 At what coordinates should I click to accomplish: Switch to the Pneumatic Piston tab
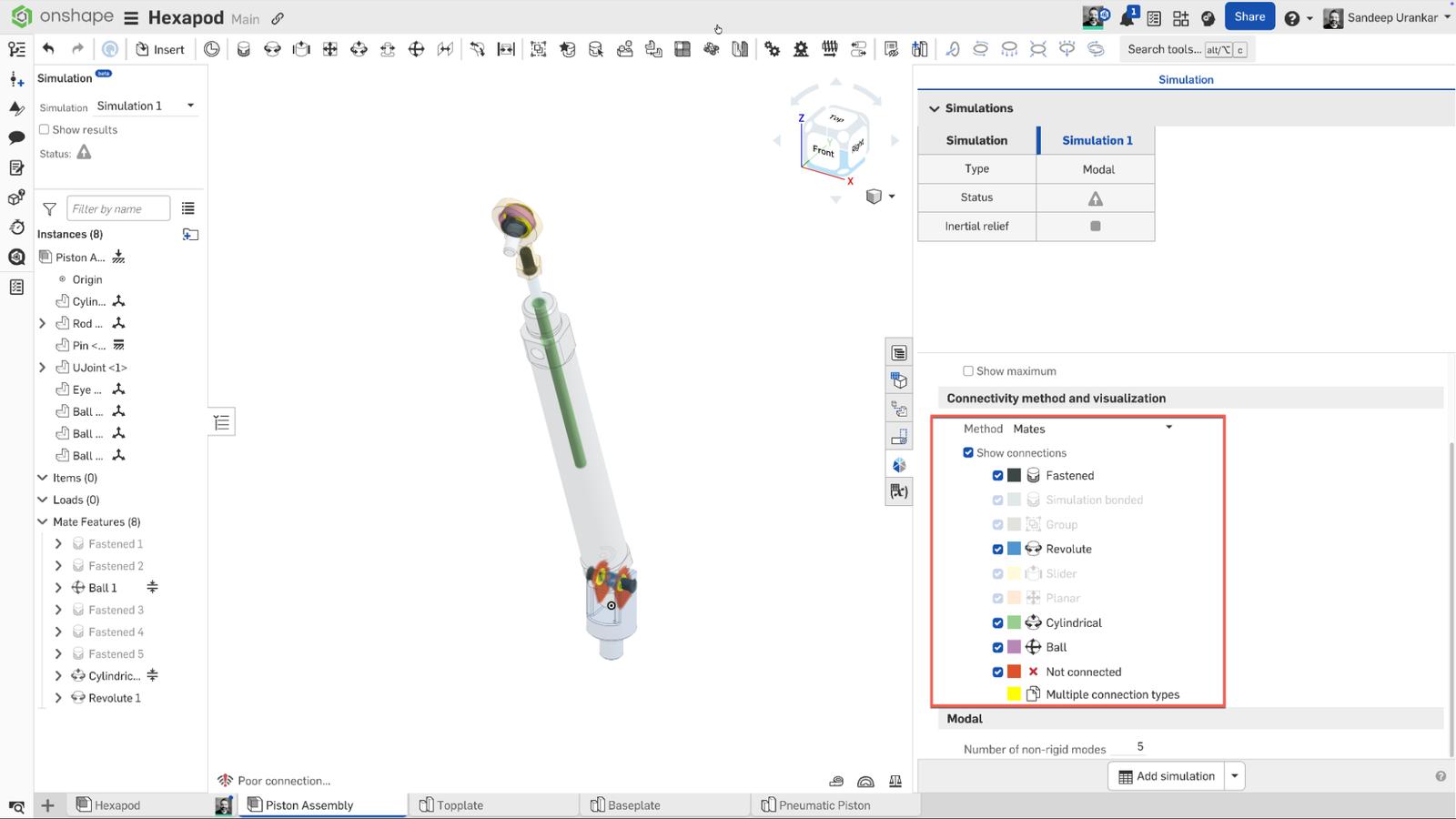[817, 804]
